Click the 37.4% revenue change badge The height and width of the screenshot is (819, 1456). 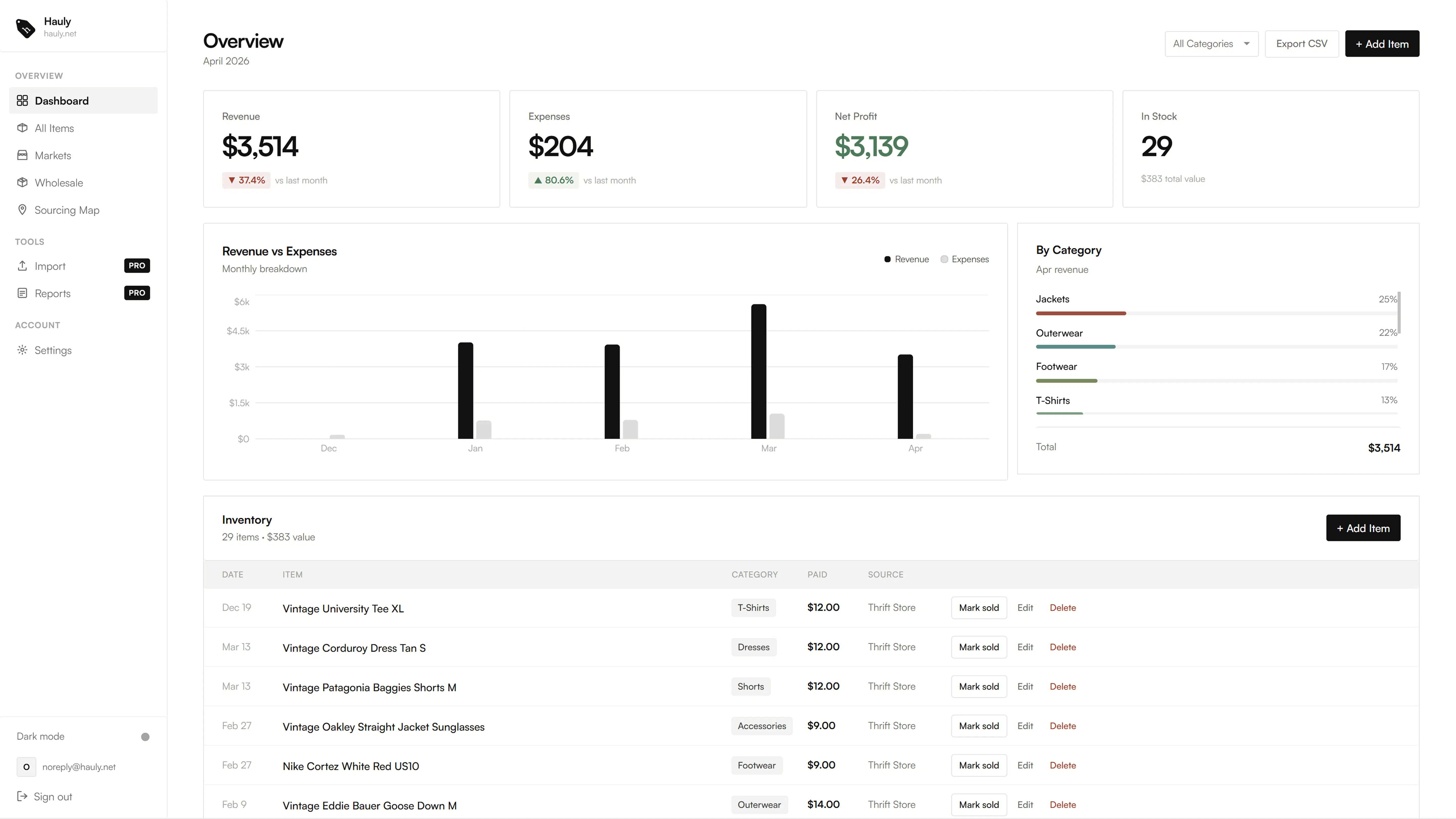click(x=246, y=180)
